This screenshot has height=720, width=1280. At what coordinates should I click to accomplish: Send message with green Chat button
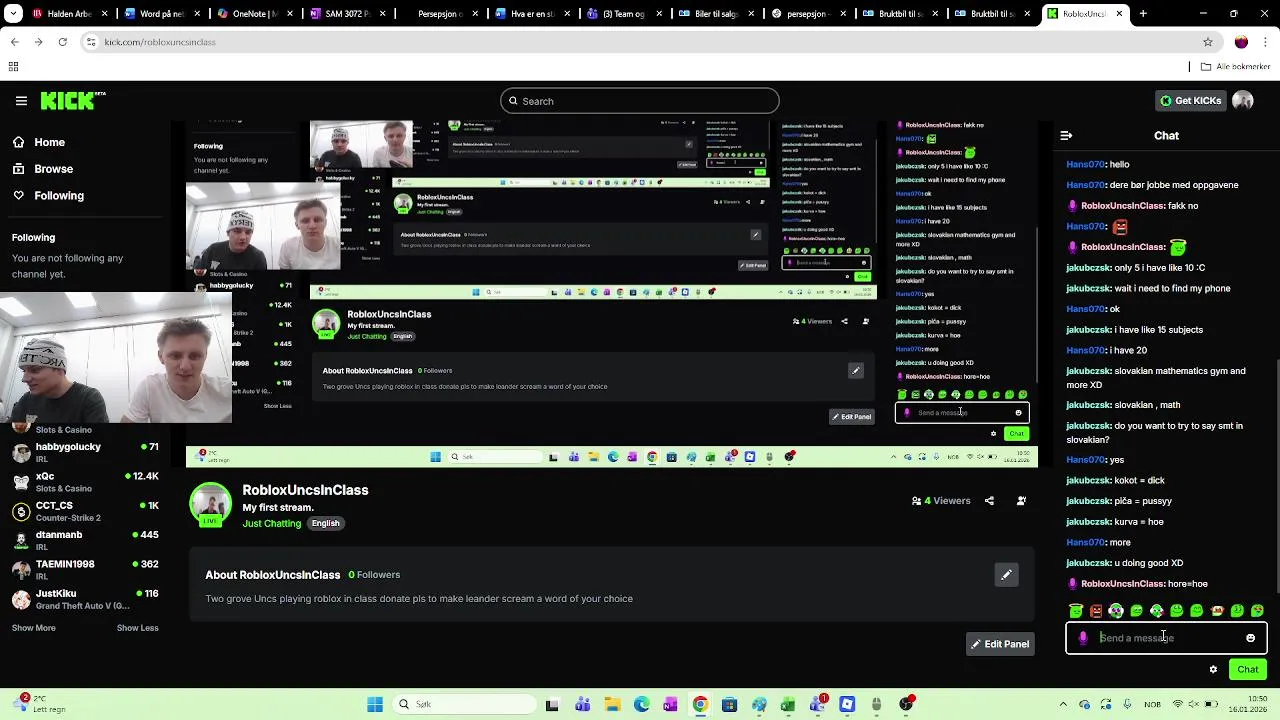(x=1247, y=670)
